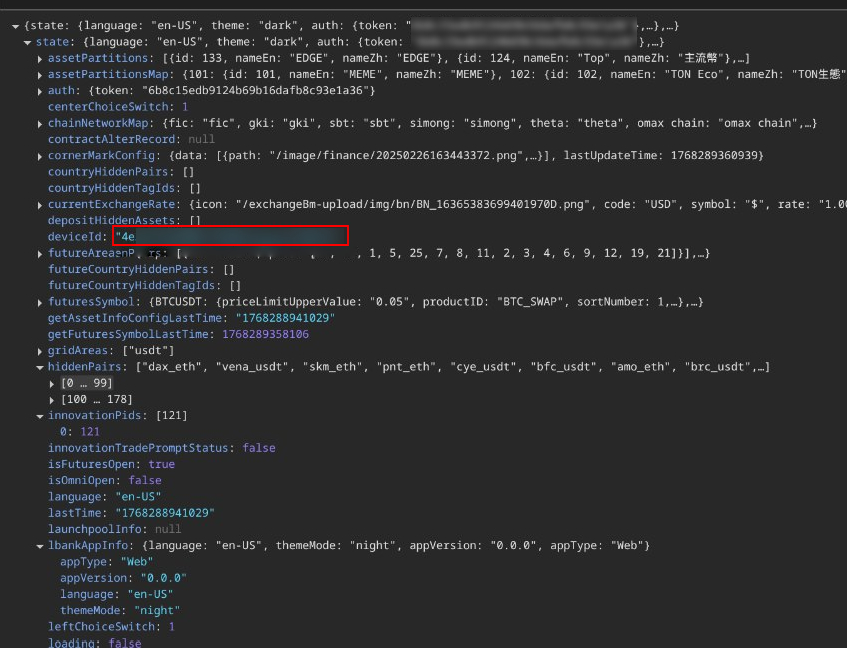Select the depositHiddenAssets row
The width and height of the screenshot is (847, 648).
click(x=124, y=220)
